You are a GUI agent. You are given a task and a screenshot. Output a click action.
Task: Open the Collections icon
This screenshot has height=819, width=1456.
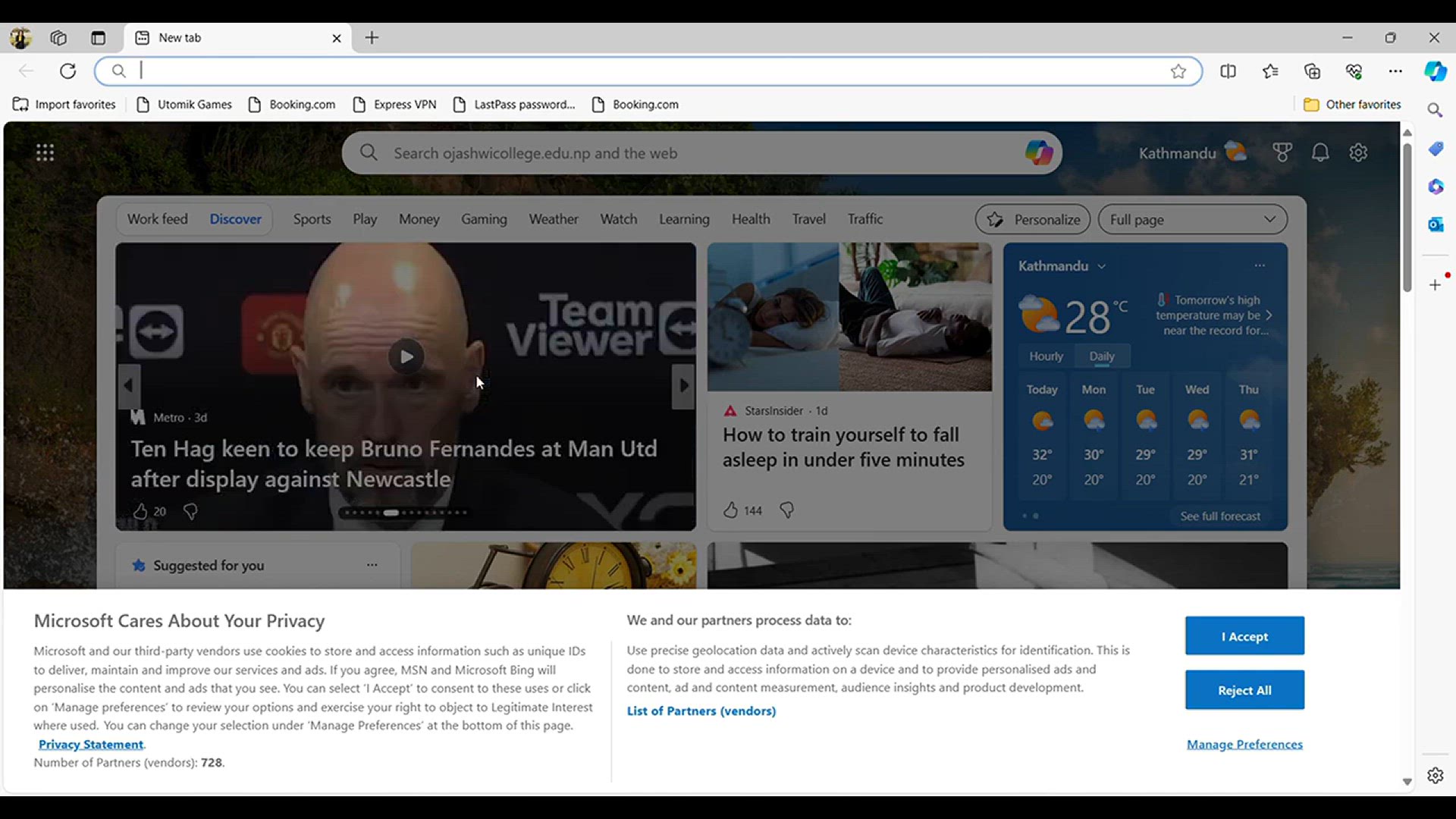[1313, 71]
